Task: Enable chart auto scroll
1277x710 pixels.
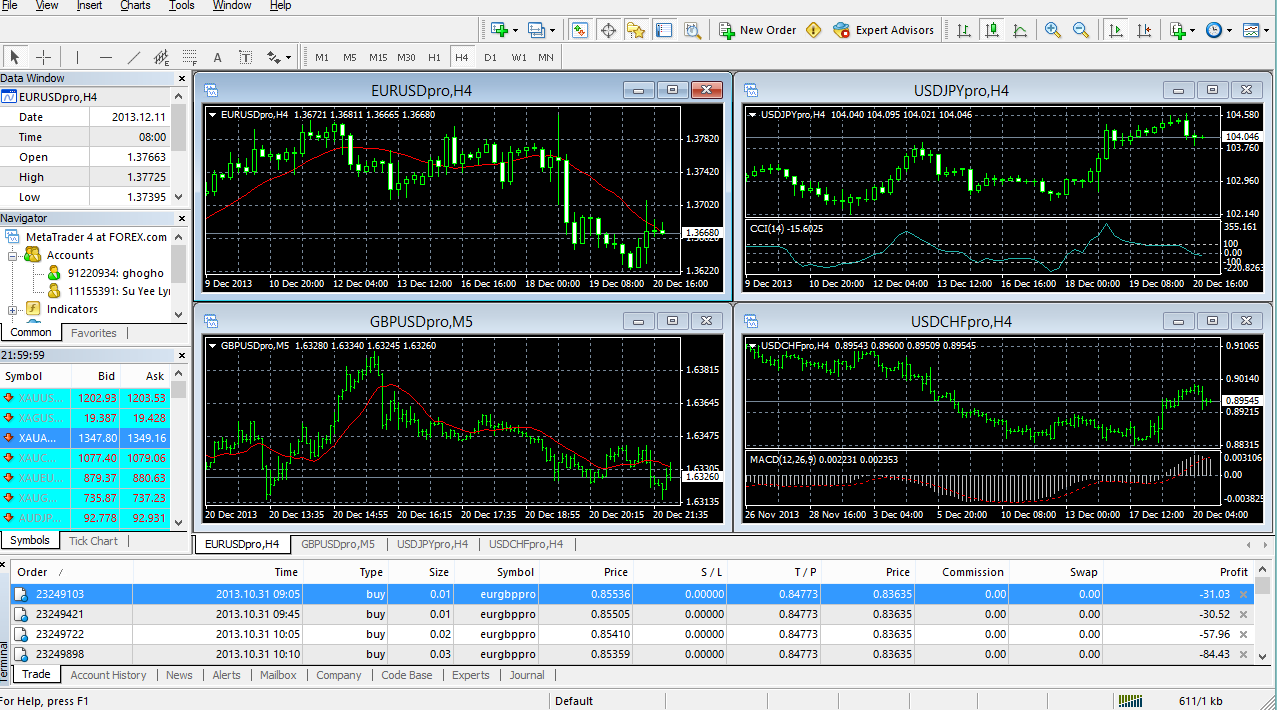Action: (x=1115, y=30)
